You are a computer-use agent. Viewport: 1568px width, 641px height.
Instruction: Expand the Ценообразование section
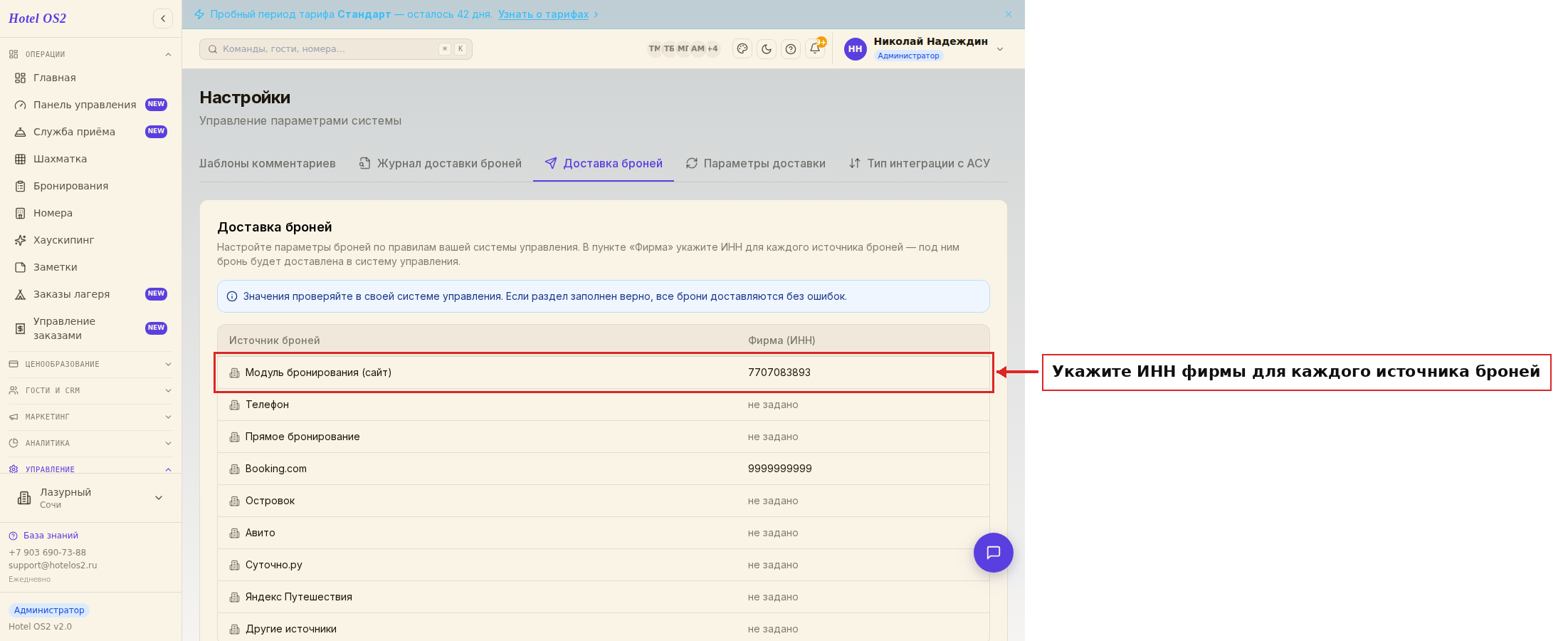point(91,364)
